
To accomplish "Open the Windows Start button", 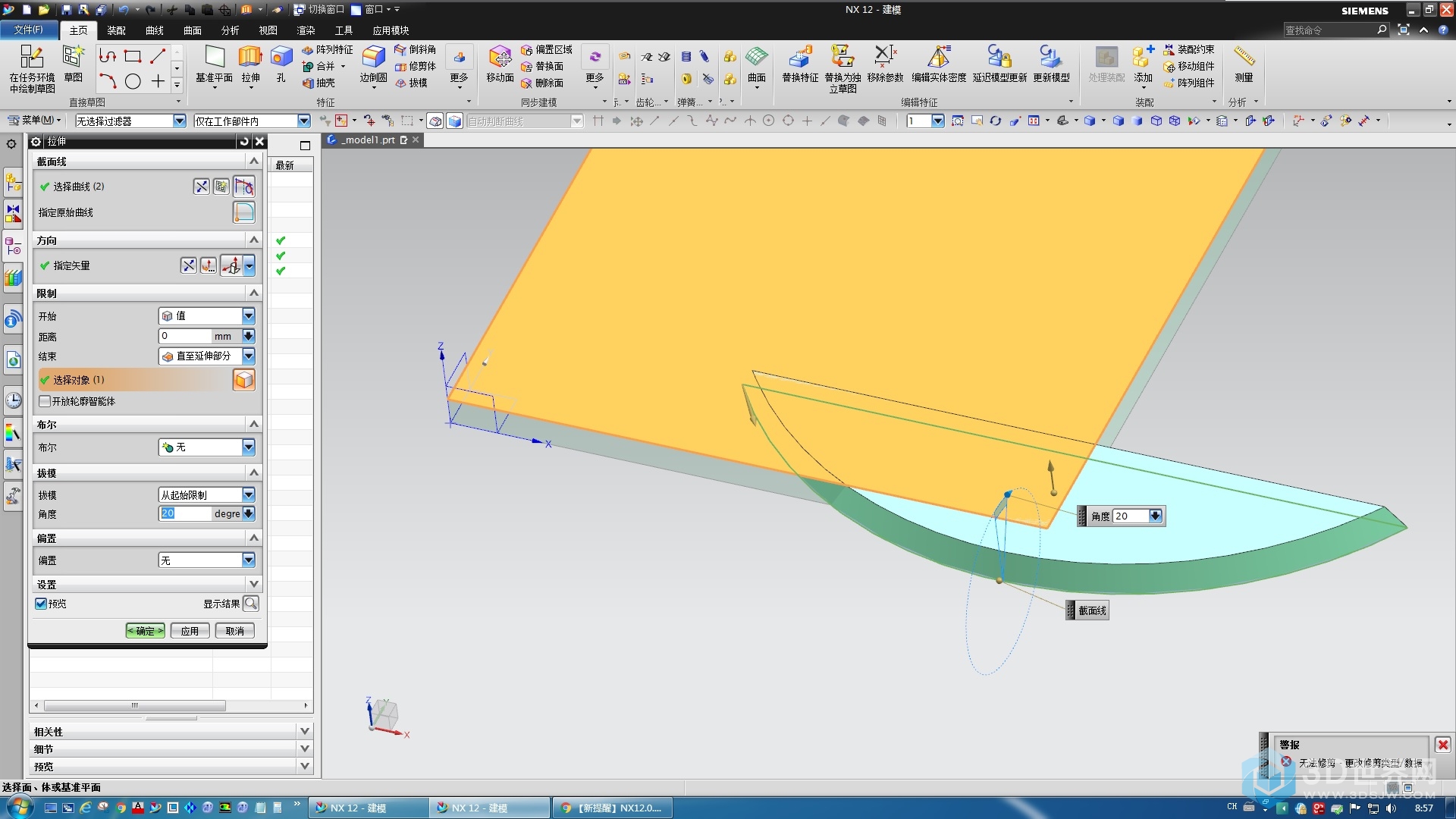I will [18, 807].
